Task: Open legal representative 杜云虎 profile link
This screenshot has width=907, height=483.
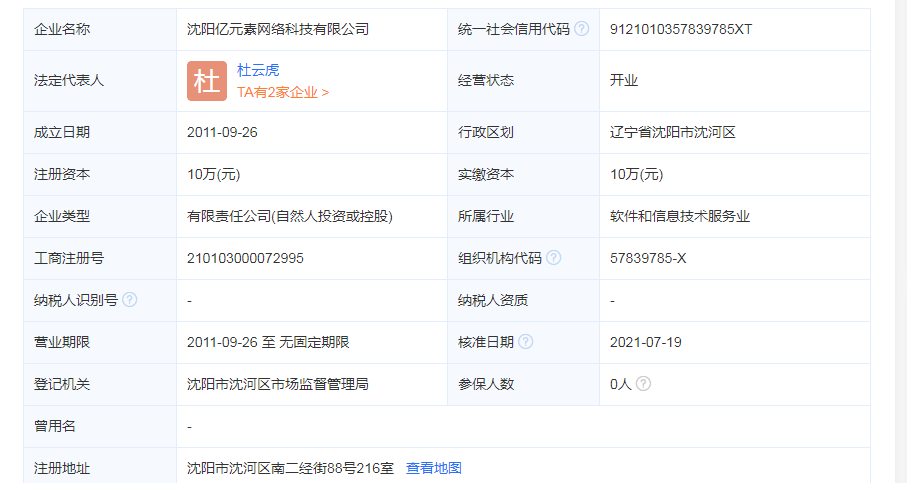Action: point(258,70)
